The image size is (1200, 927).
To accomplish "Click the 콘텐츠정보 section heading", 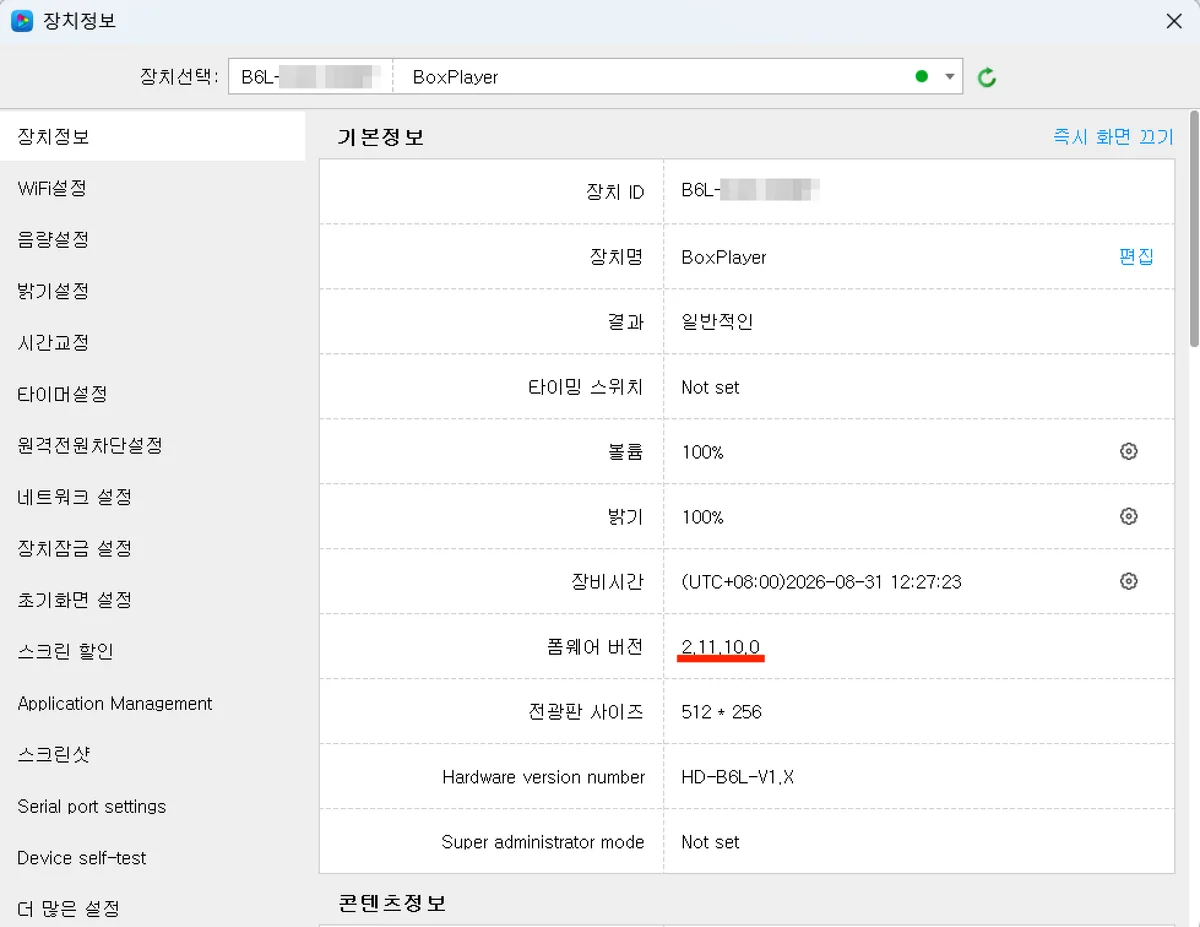I will pyautogui.click(x=392, y=903).
